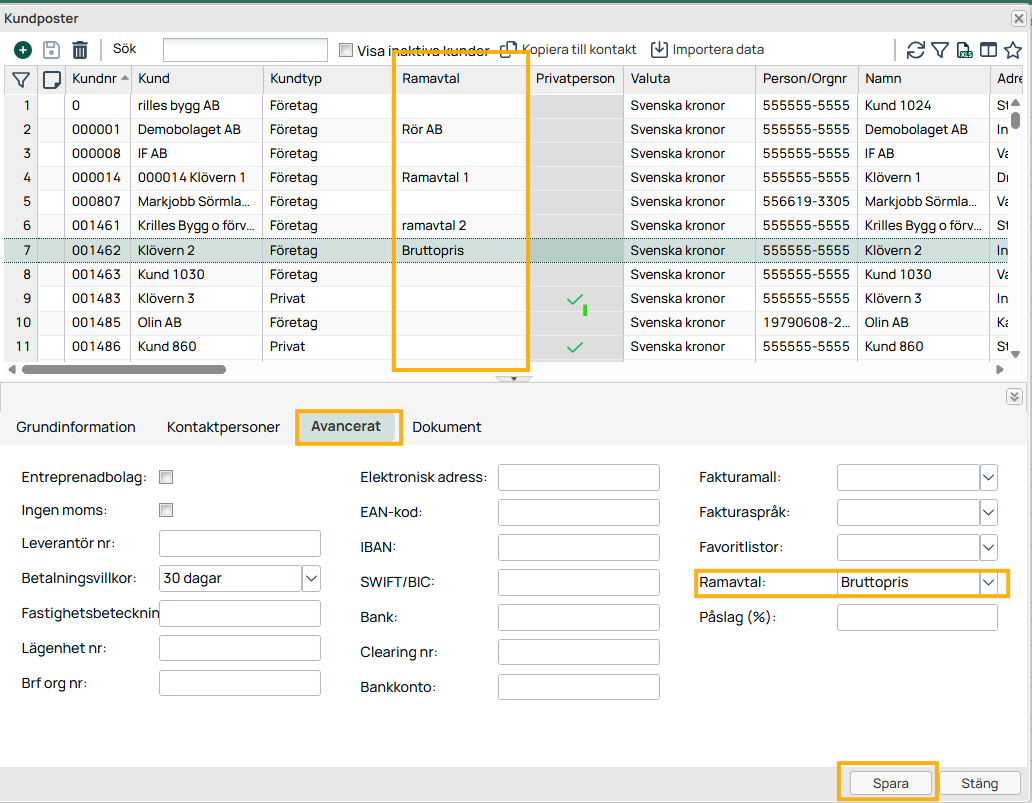
Task: Open the Fakturaspråk dropdown
Action: 989,513
